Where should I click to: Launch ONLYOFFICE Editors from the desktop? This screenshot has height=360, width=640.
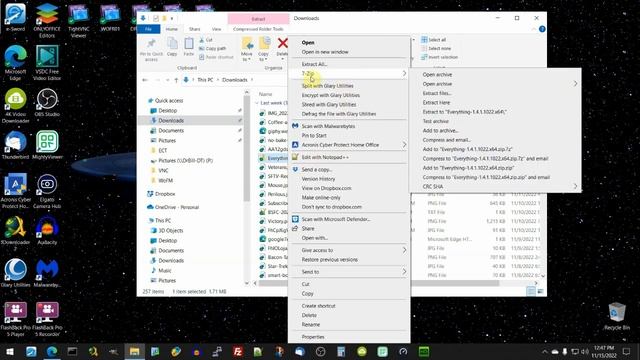[x=47, y=20]
